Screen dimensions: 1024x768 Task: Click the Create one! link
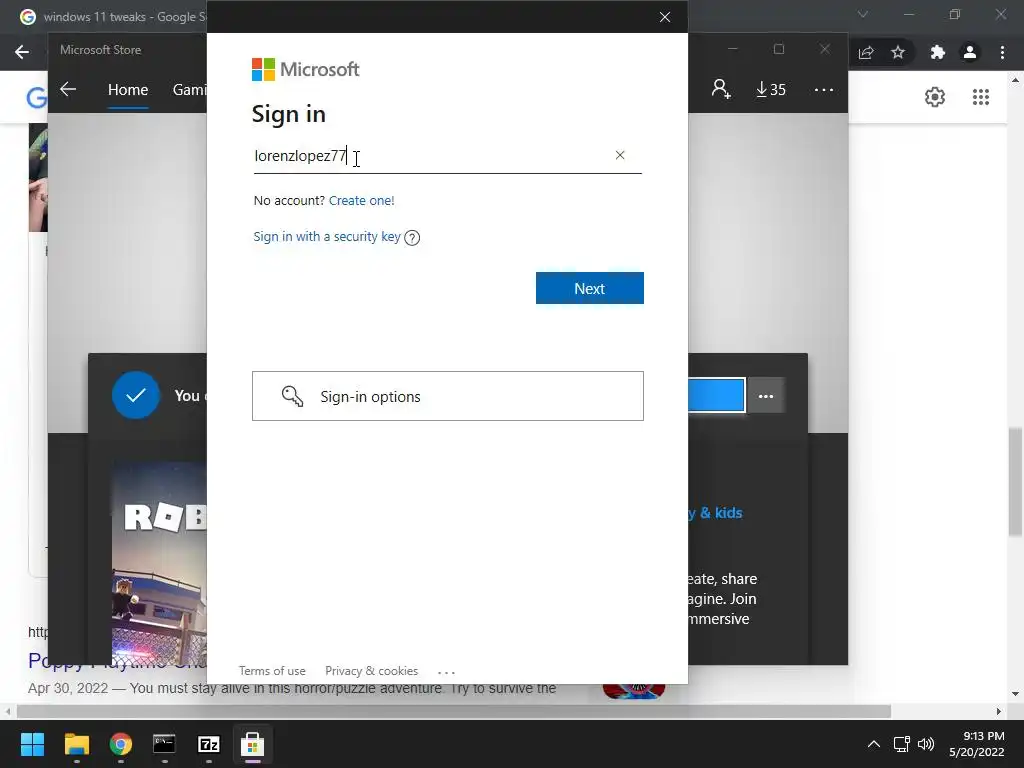point(362,200)
